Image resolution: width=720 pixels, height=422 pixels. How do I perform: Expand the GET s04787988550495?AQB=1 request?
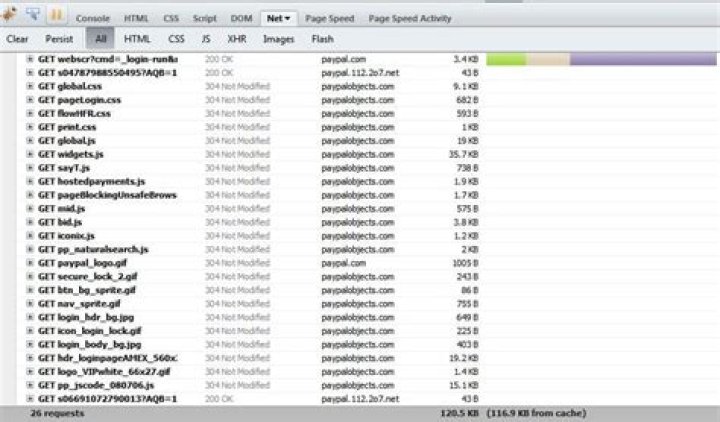tap(30, 73)
